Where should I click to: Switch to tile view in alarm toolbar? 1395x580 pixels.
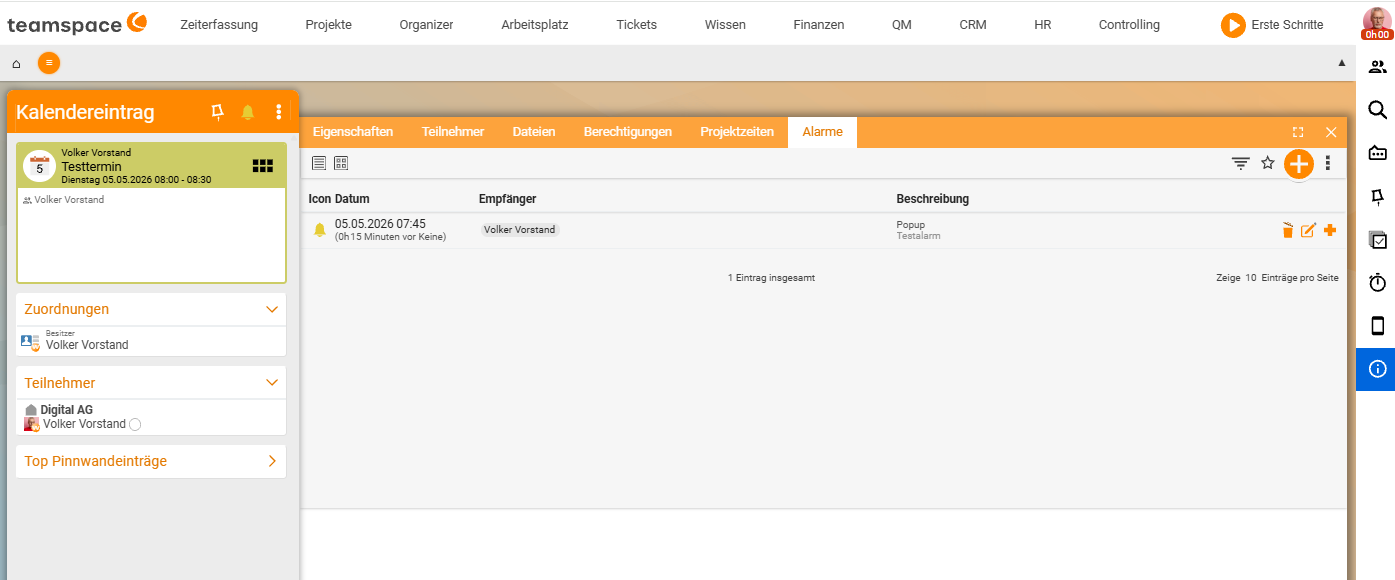coord(341,163)
